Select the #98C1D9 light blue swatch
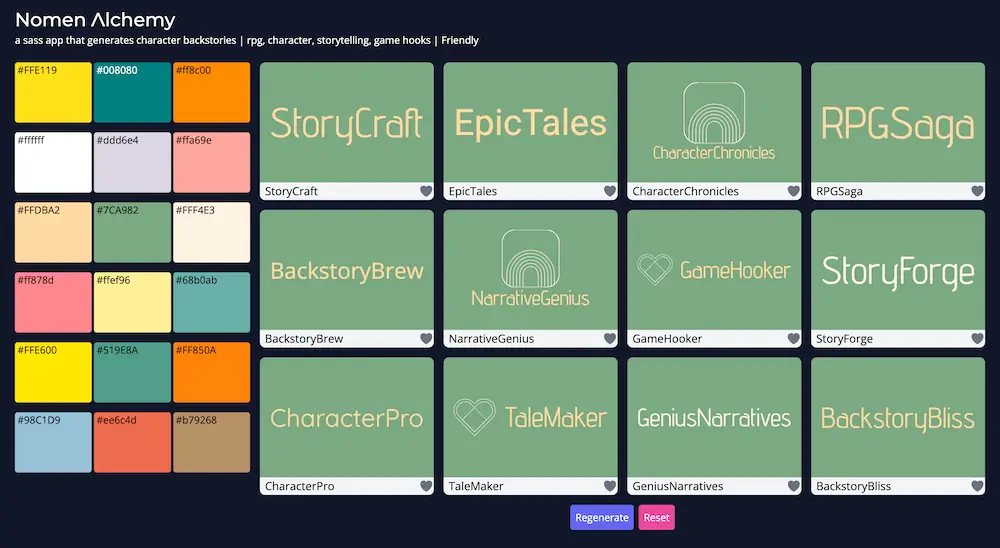Image resolution: width=1000 pixels, height=548 pixels. pos(52,441)
